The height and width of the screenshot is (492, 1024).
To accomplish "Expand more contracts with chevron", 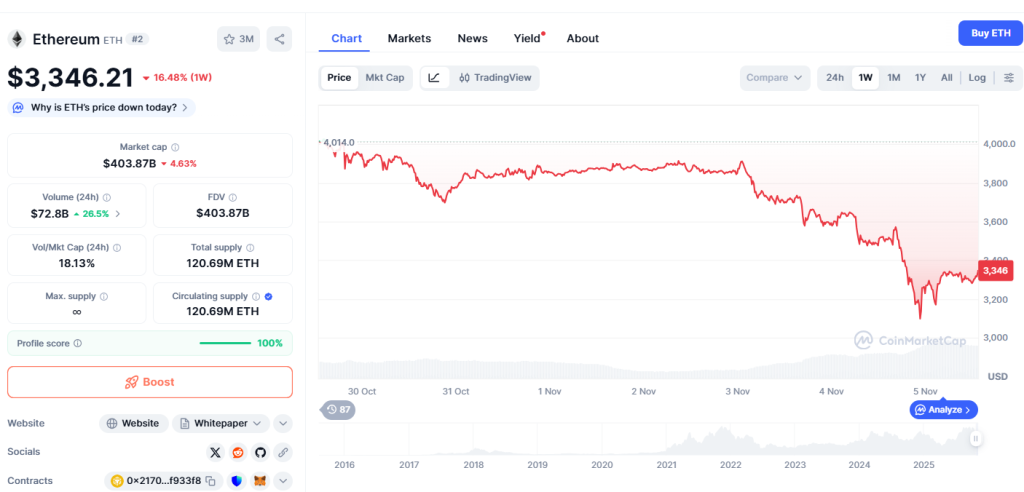I will point(283,481).
